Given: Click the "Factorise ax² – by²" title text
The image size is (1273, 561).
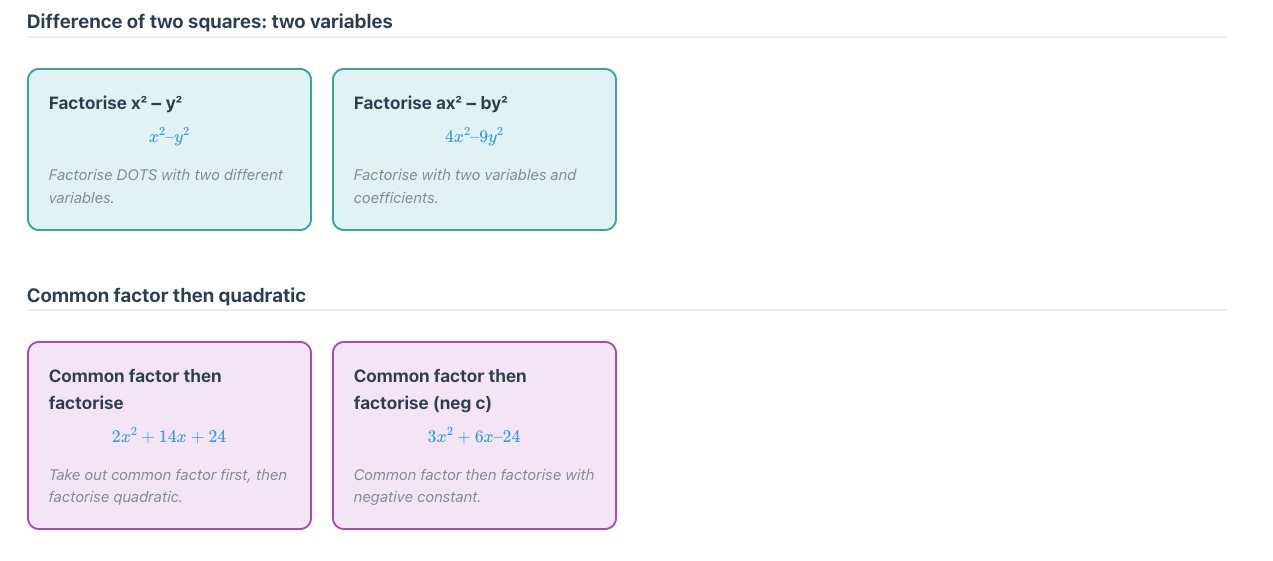Looking at the screenshot, I should tap(431, 103).
